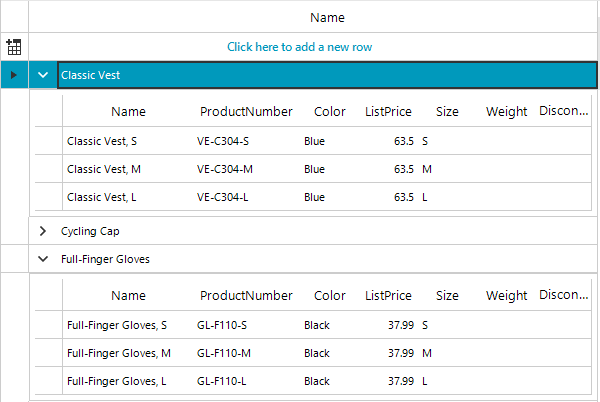Image resolution: width=600 pixels, height=402 pixels.
Task: Click the new row grid icon
Action: click(14, 47)
